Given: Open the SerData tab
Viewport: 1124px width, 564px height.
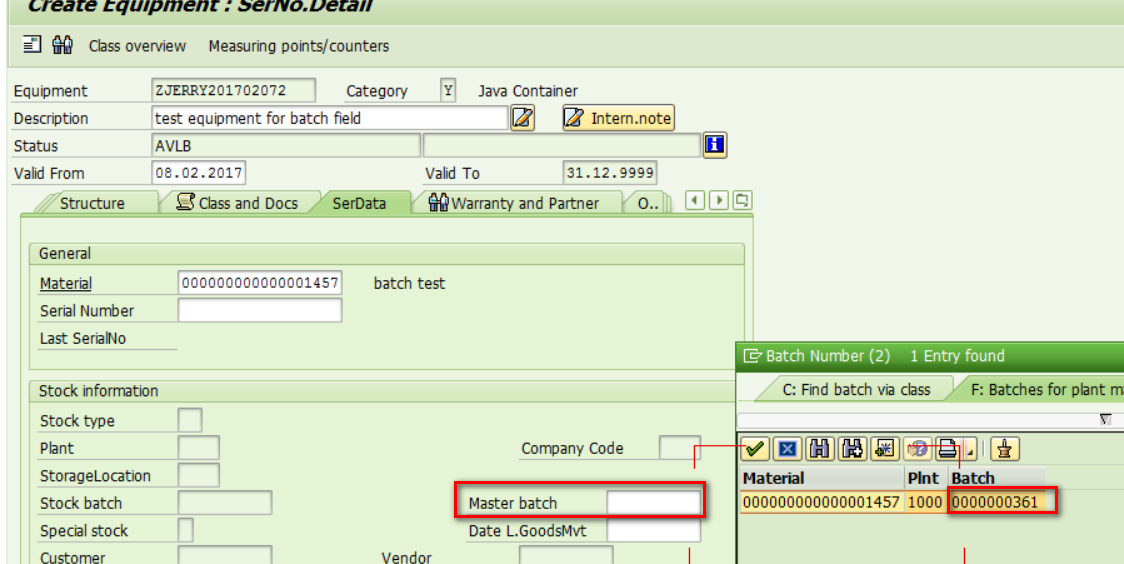Looking at the screenshot, I should point(359,203).
